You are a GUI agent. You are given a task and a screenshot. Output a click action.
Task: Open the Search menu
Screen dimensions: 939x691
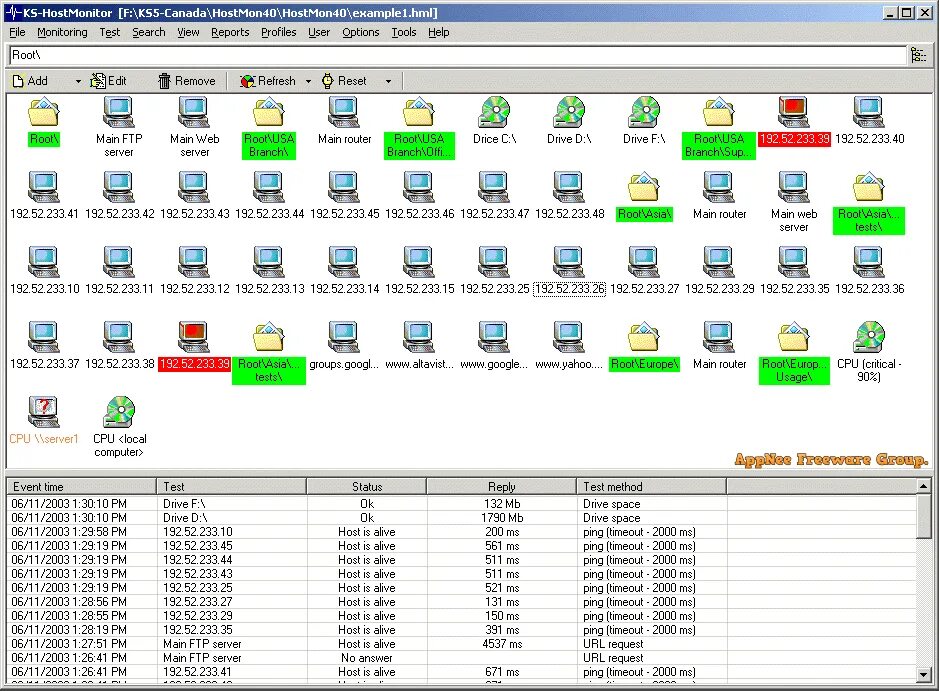[x=149, y=32]
